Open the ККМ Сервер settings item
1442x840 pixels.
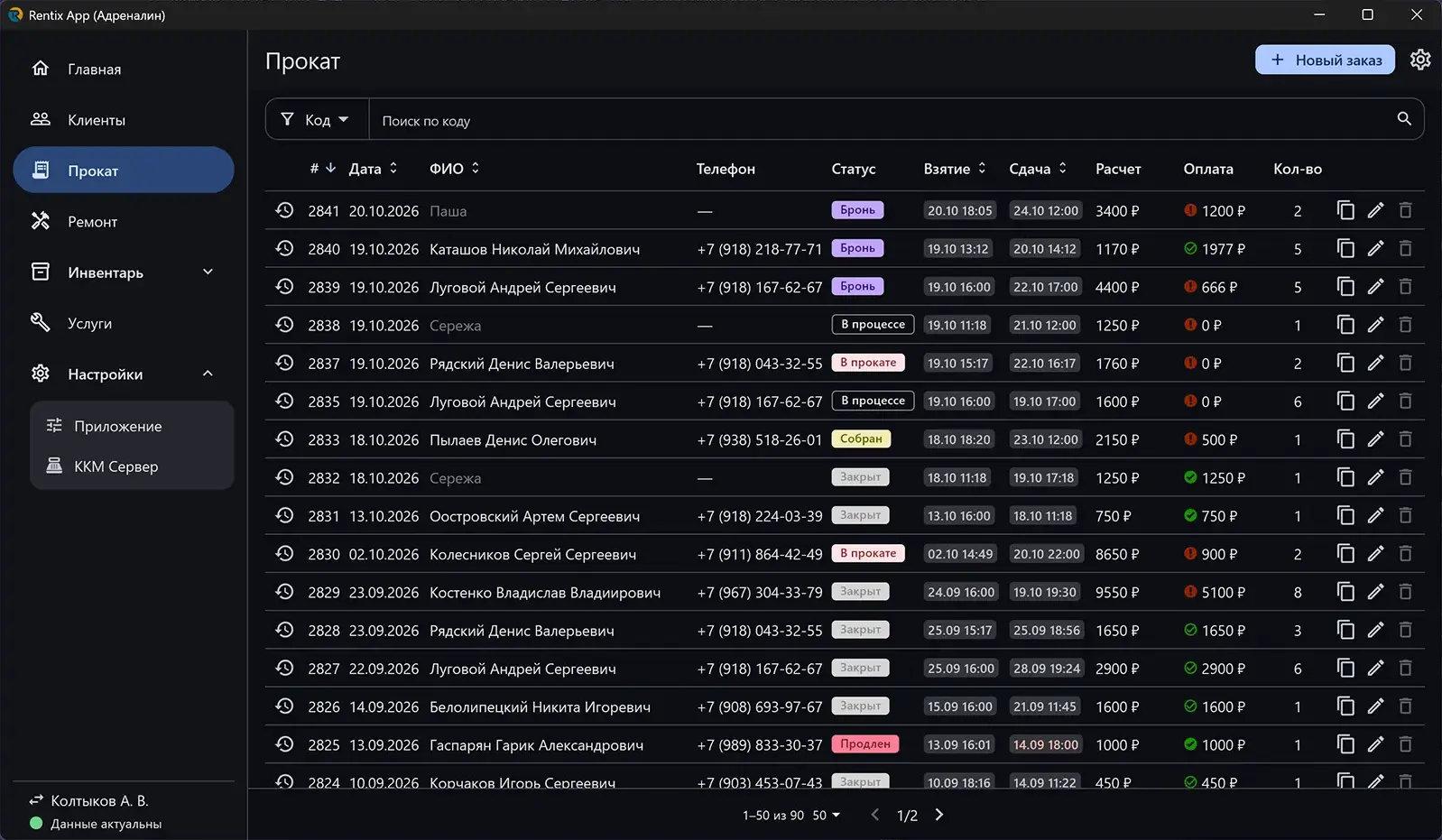[x=132, y=466]
